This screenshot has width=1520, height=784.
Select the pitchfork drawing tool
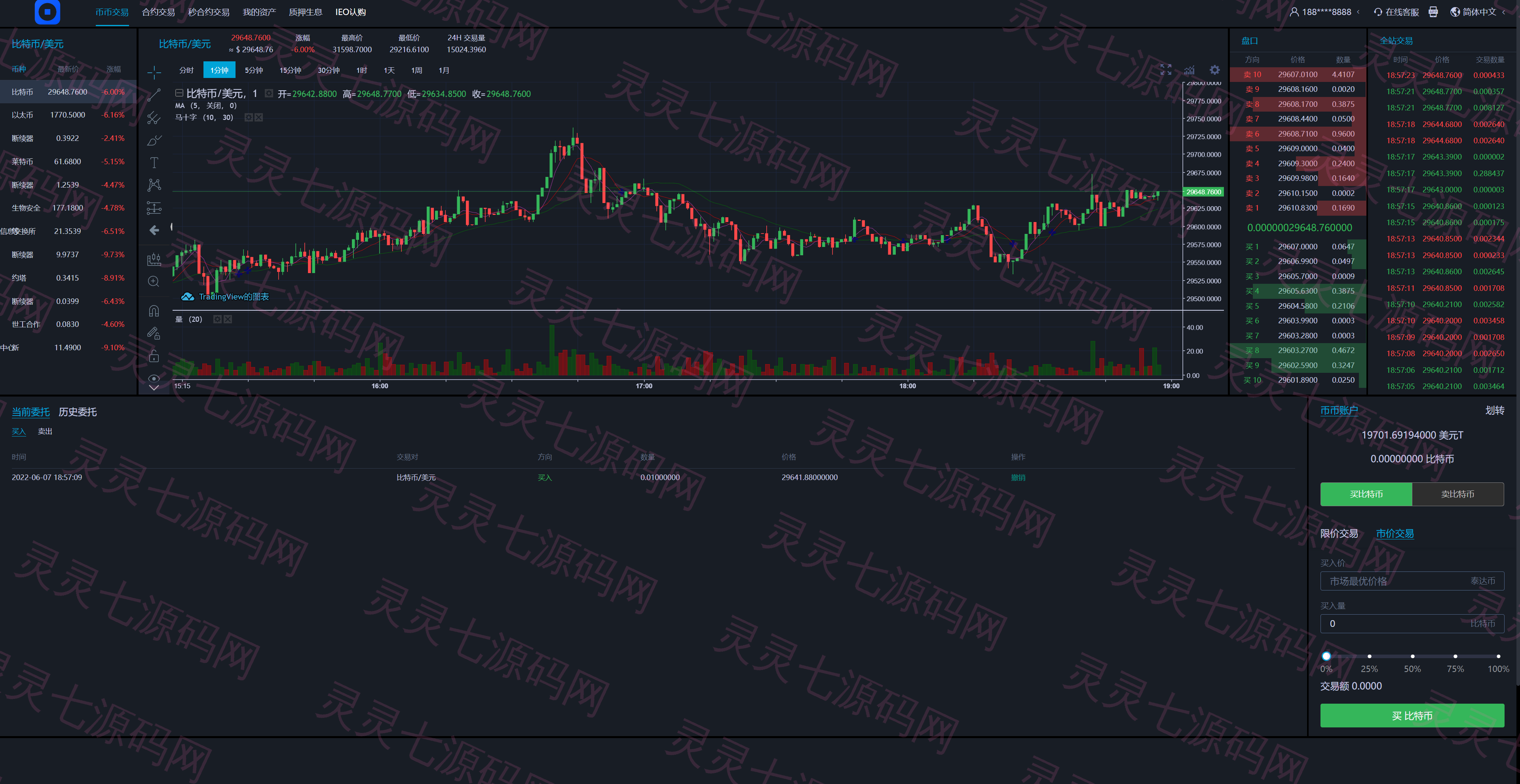(154, 118)
